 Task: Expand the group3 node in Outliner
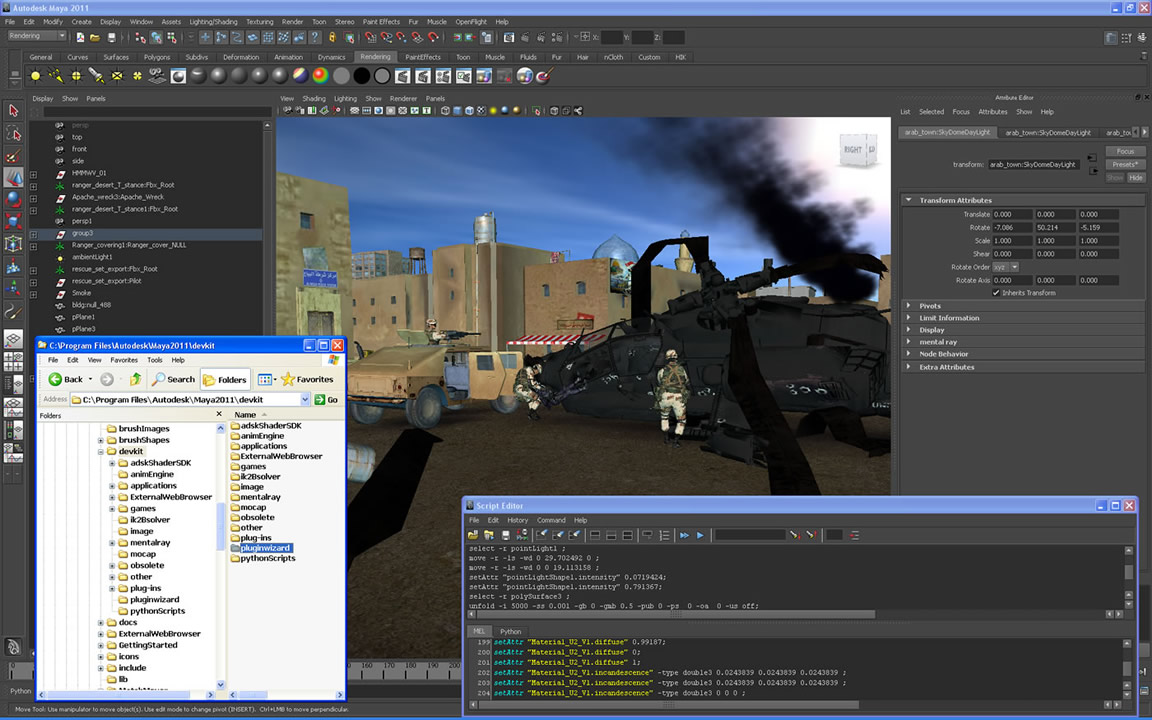pyautogui.click(x=33, y=234)
